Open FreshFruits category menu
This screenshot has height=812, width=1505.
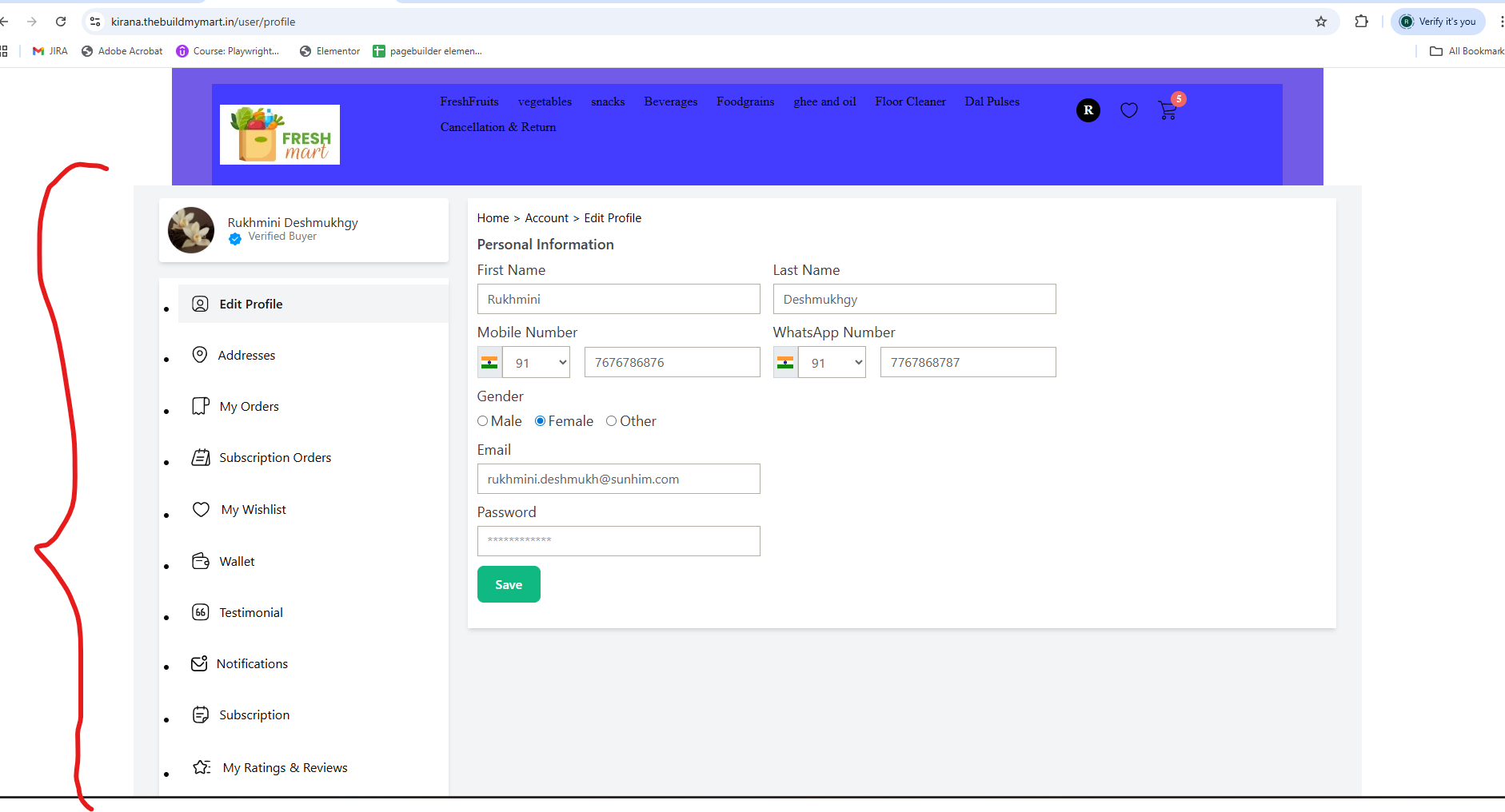(469, 101)
